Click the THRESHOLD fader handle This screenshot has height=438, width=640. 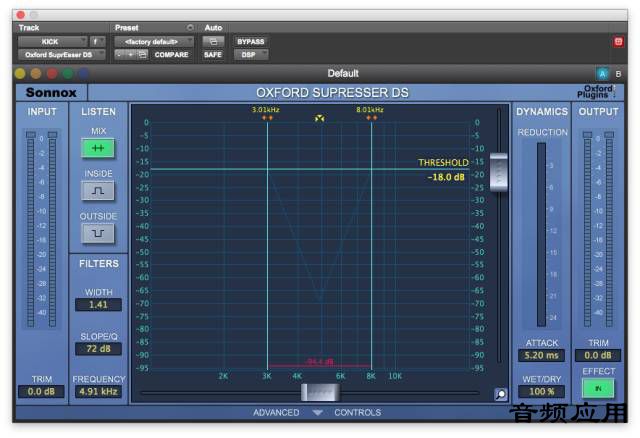498,172
